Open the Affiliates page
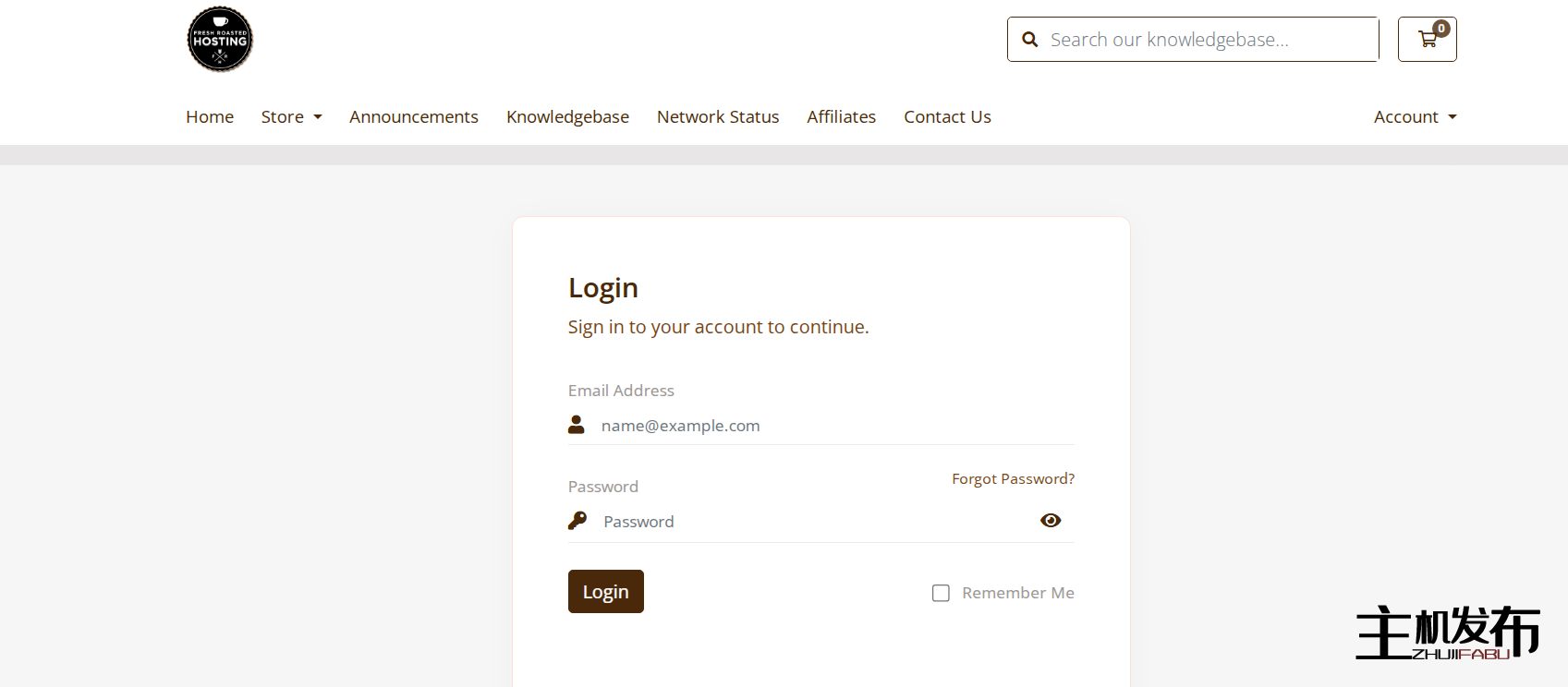The image size is (1568, 687). click(841, 117)
